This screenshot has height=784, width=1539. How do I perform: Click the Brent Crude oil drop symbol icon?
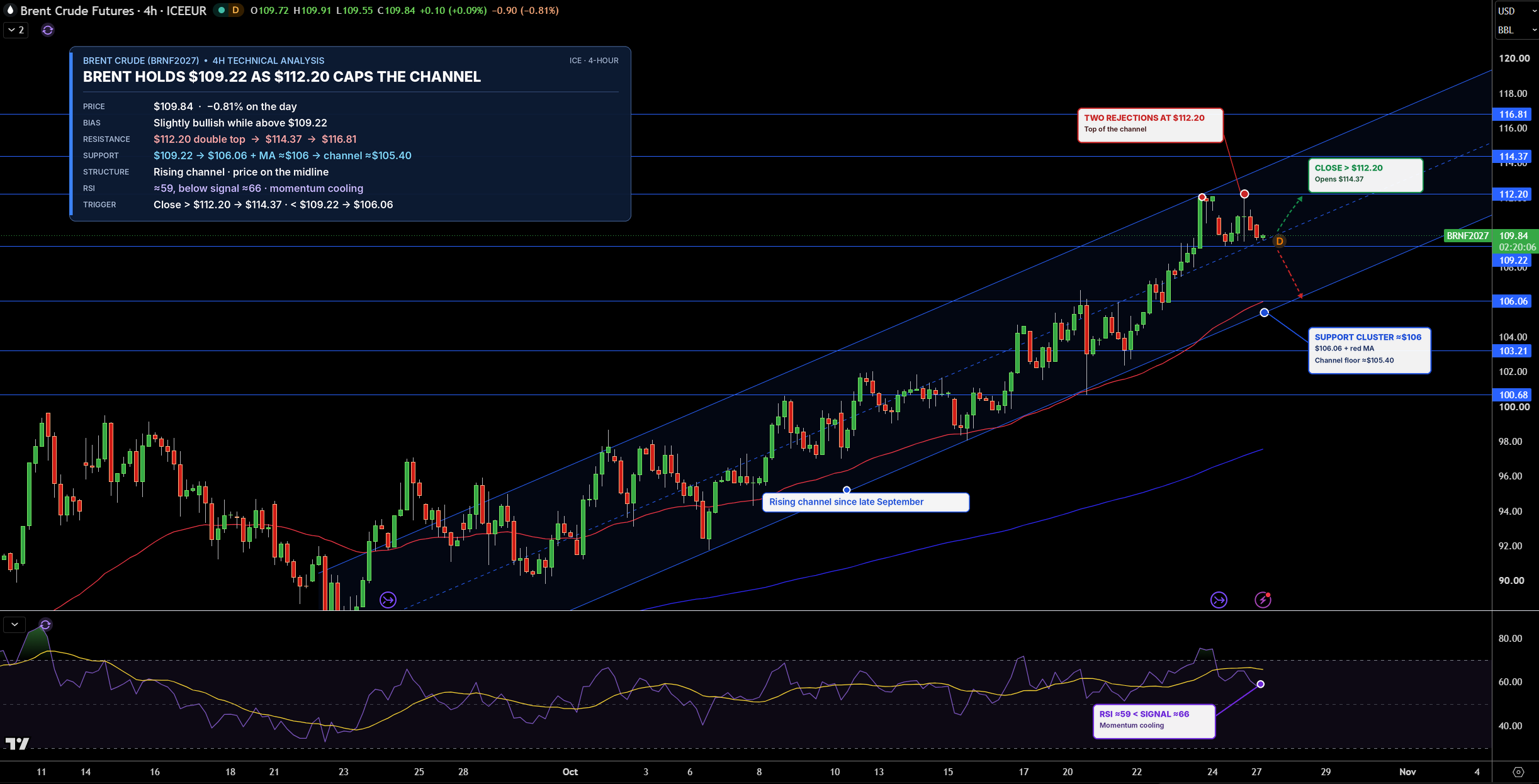point(9,10)
